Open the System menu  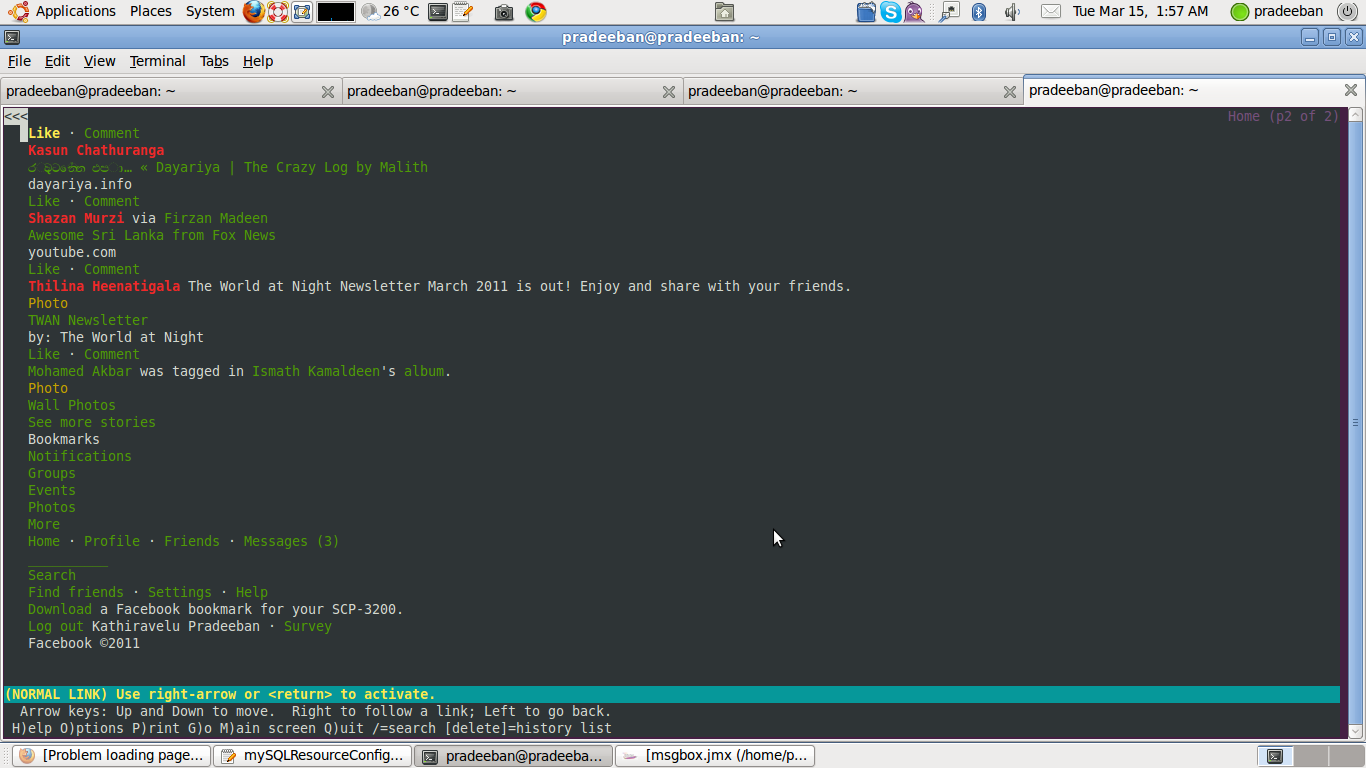tap(210, 11)
